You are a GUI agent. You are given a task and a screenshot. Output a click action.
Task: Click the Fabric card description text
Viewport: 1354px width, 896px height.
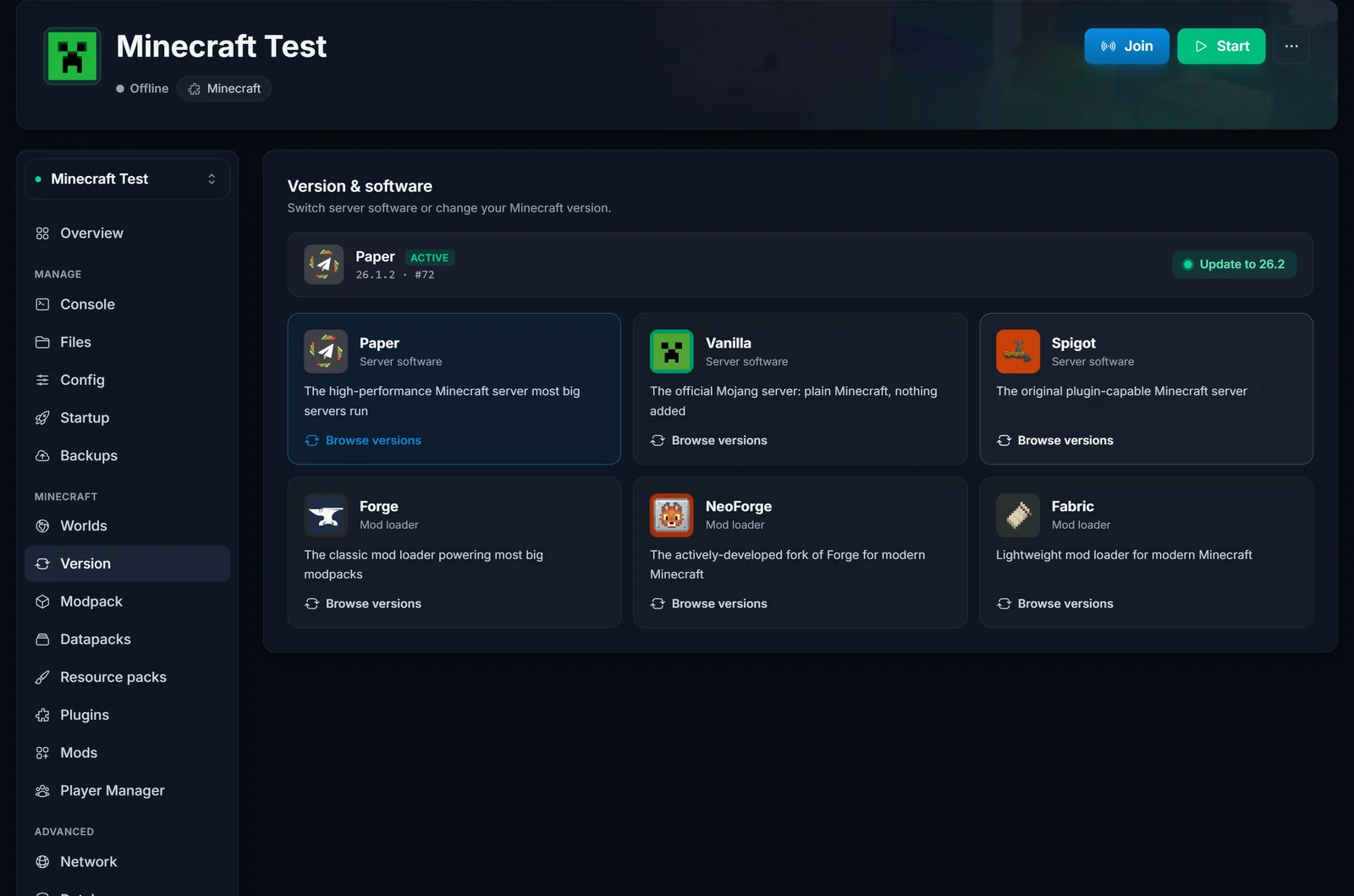(1124, 555)
